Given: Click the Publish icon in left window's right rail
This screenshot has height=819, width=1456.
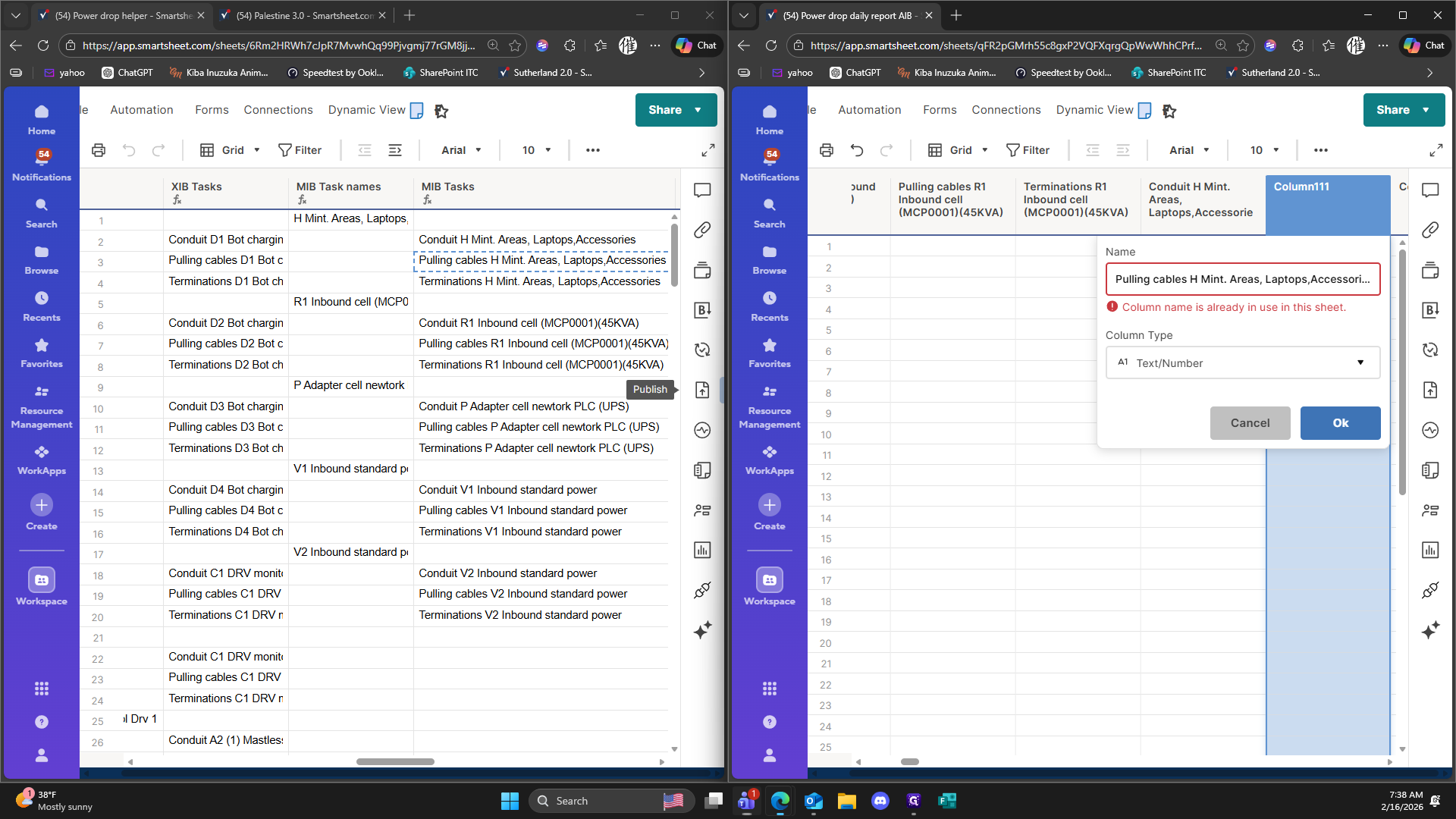Looking at the screenshot, I should coord(702,390).
